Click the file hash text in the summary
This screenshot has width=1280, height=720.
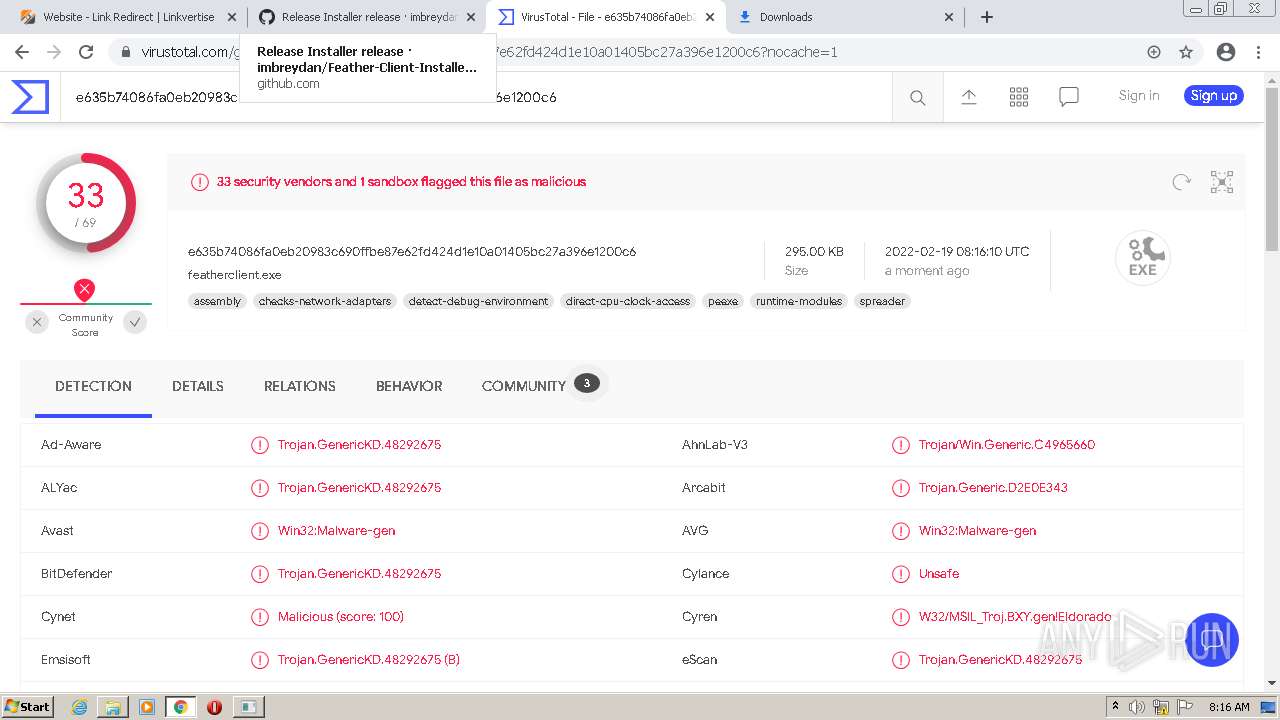click(x=412, y=251)
